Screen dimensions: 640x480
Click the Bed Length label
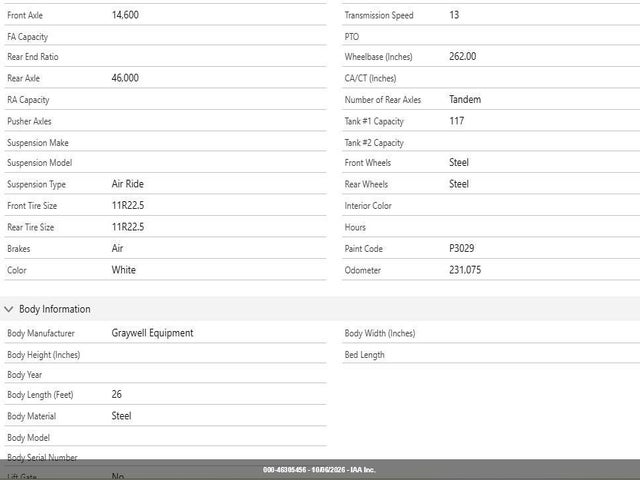pos(364,355)
